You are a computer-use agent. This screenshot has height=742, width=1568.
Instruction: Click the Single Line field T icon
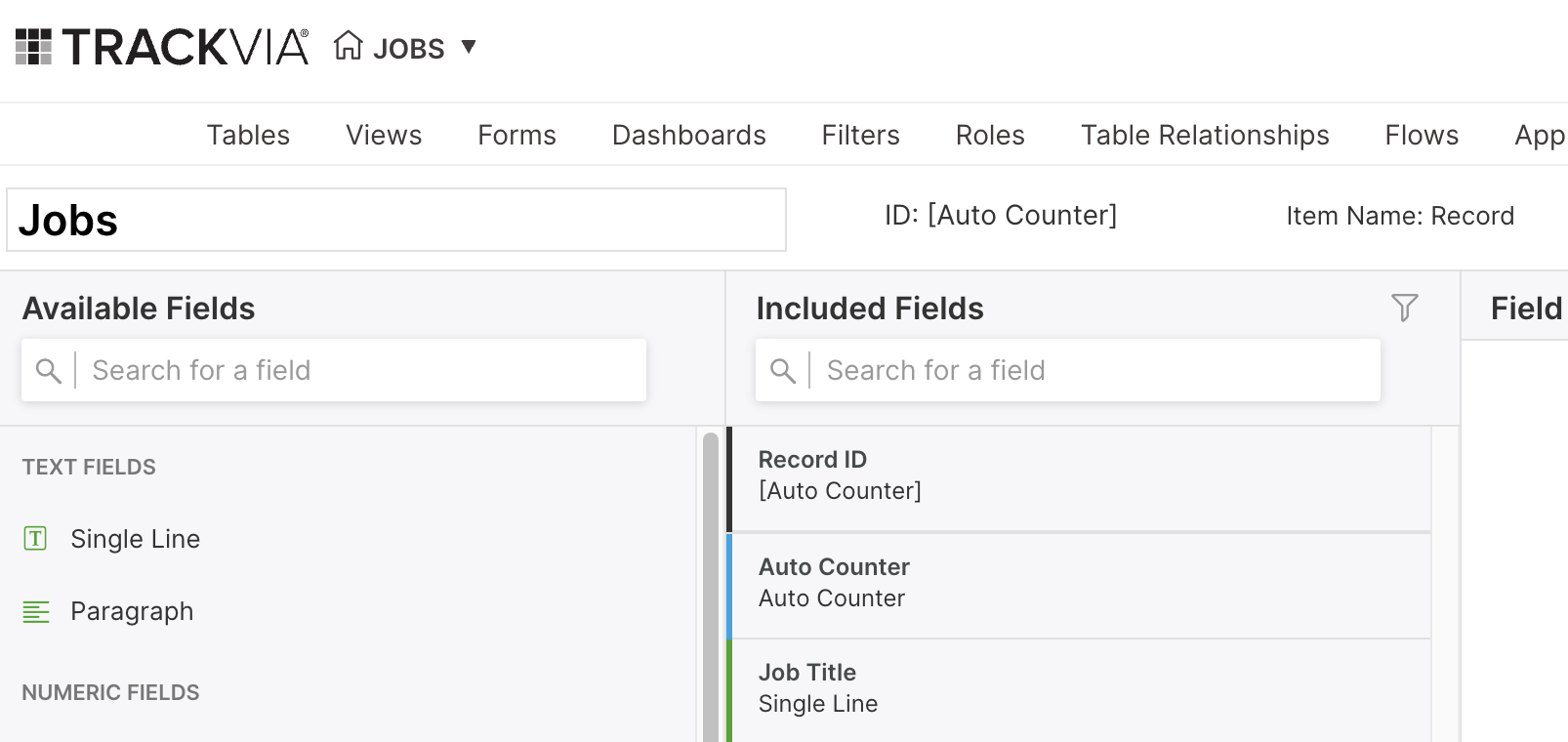[x=35, y=538]
